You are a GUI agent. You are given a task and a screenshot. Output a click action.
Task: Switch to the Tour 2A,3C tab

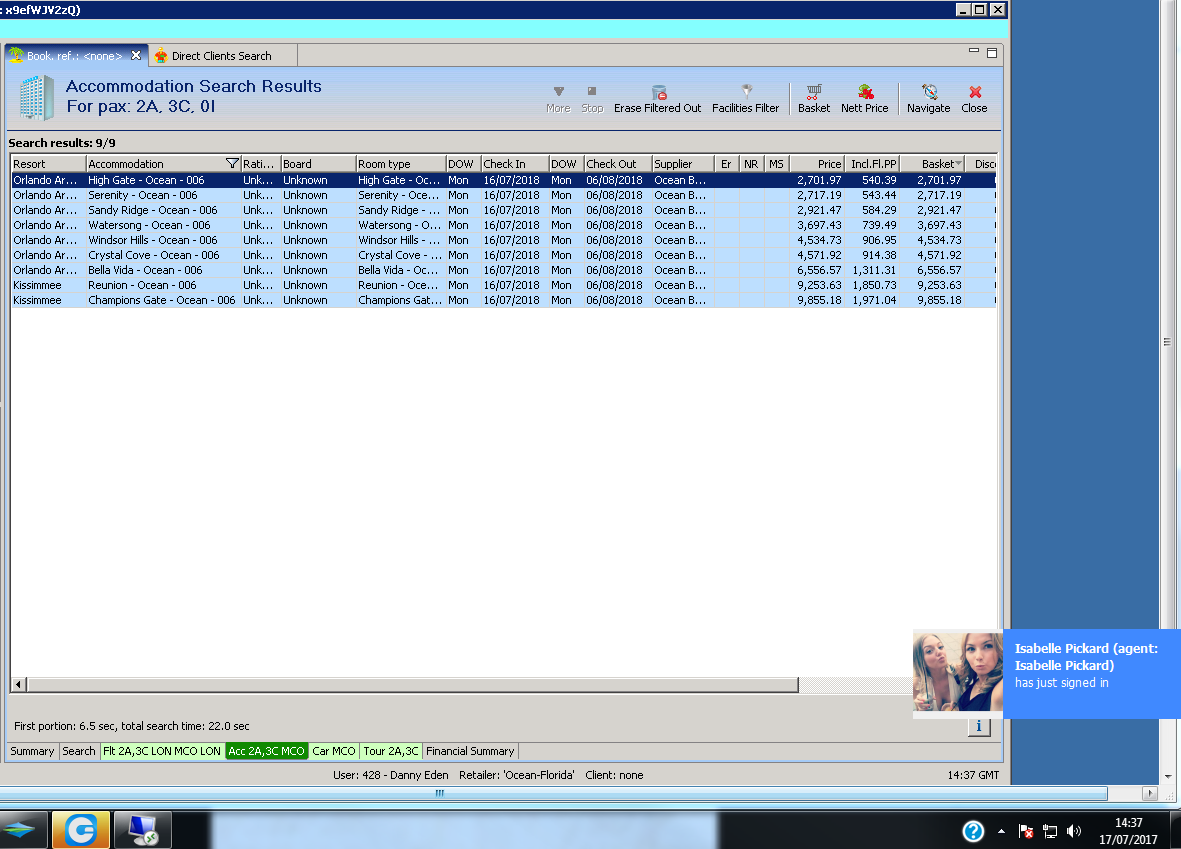point(391,751)
